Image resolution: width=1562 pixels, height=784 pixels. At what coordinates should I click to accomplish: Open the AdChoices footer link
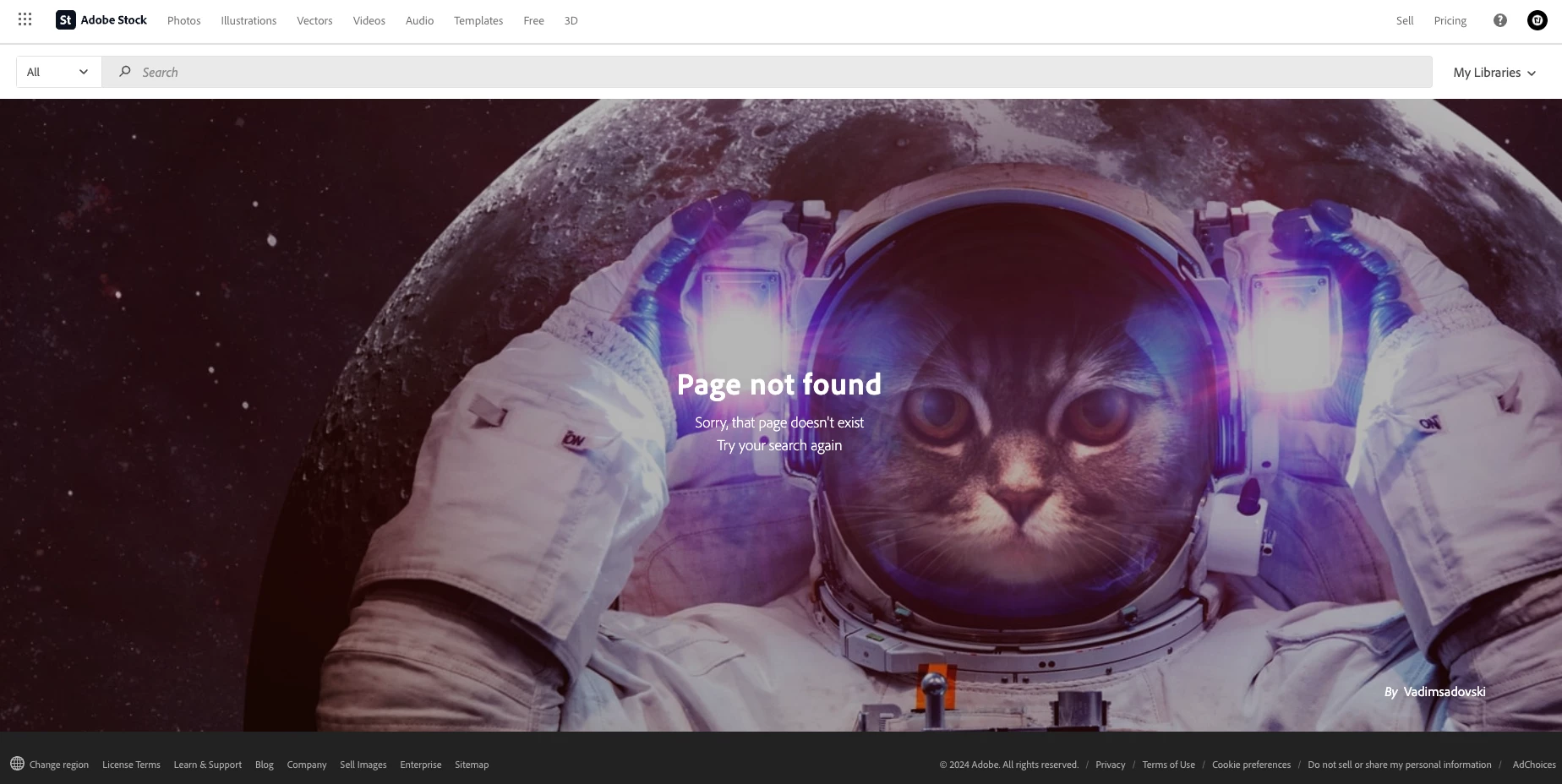[x=1534, y=765]
